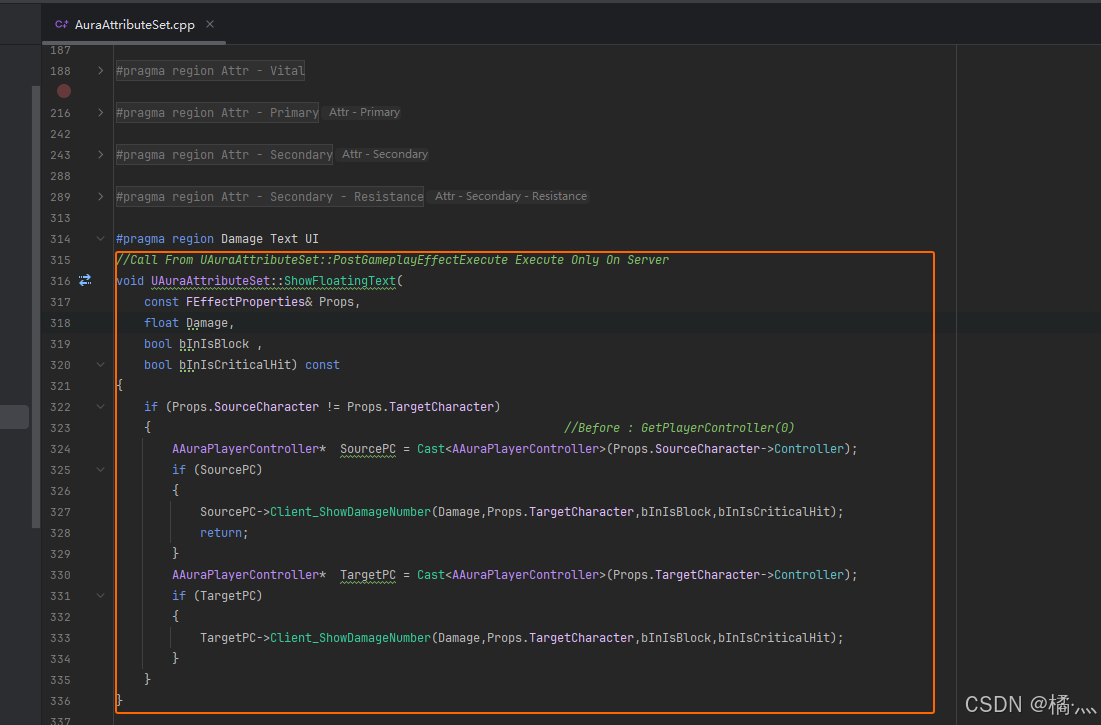The height and width of the screenshot is (725, 1101).
Task: Click 'Props.SourceCharacter' in the line 322 condition
Action: point(245,407)
